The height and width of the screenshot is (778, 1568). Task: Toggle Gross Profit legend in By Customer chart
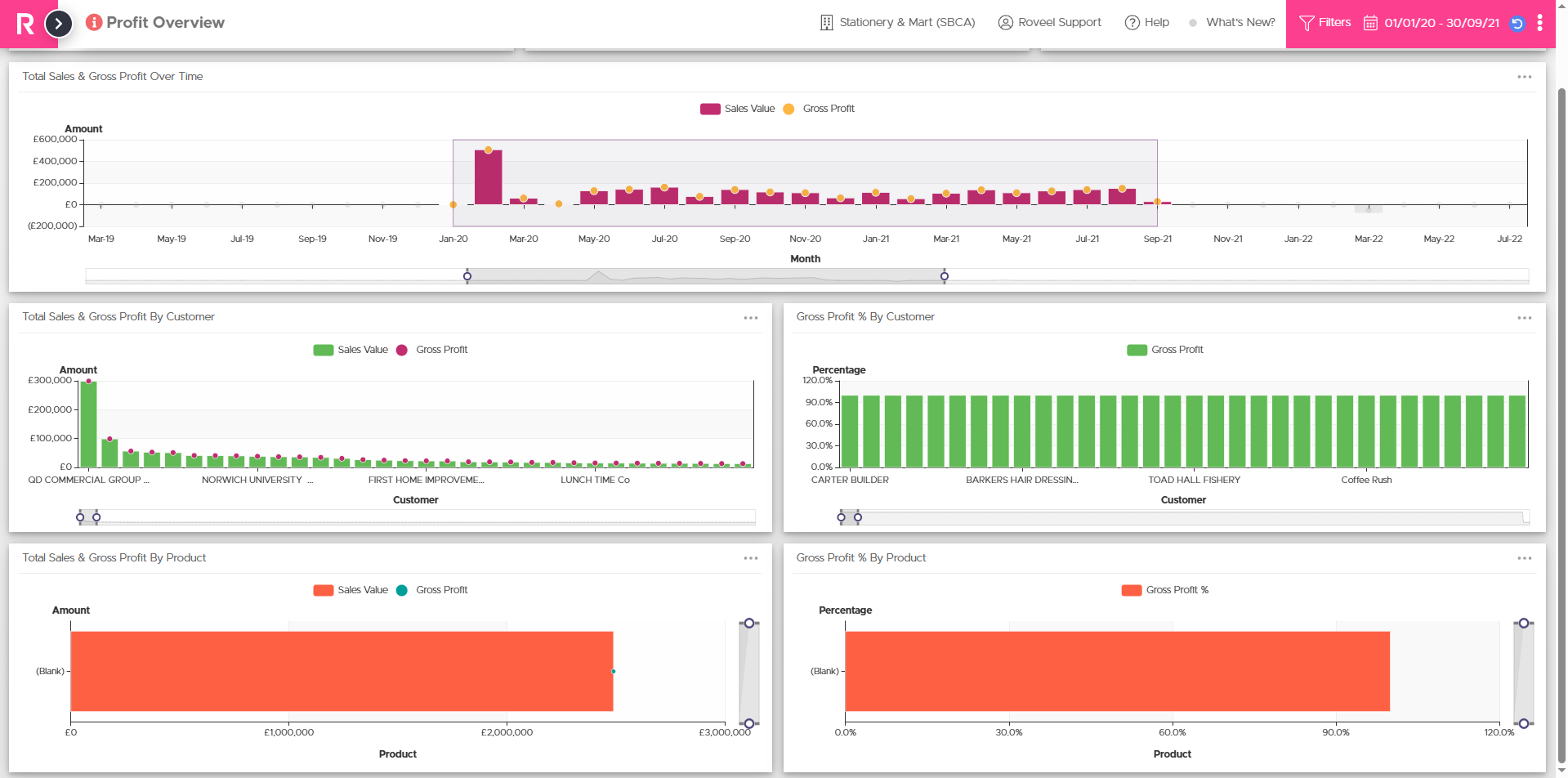click(432, 350)
